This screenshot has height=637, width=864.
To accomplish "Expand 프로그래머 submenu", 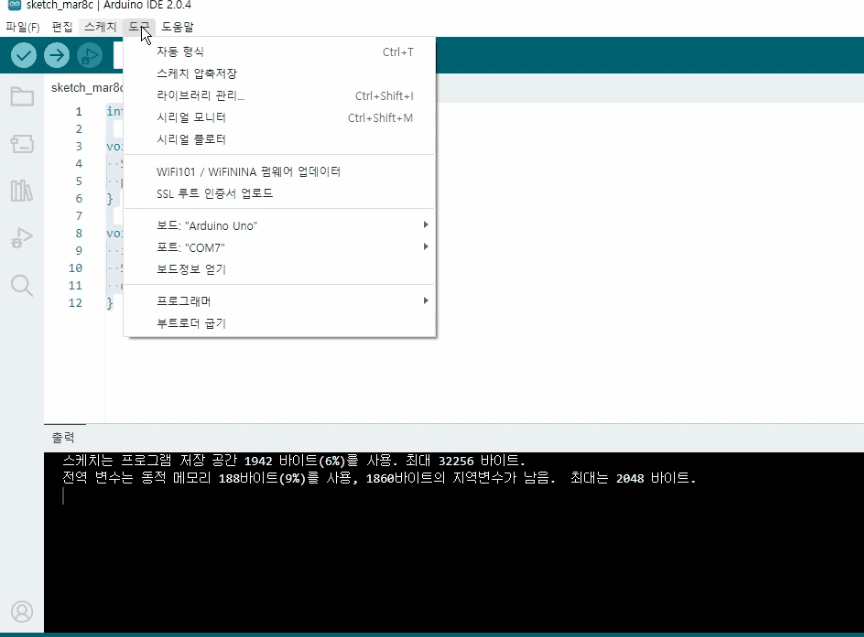I will (280, 301).
